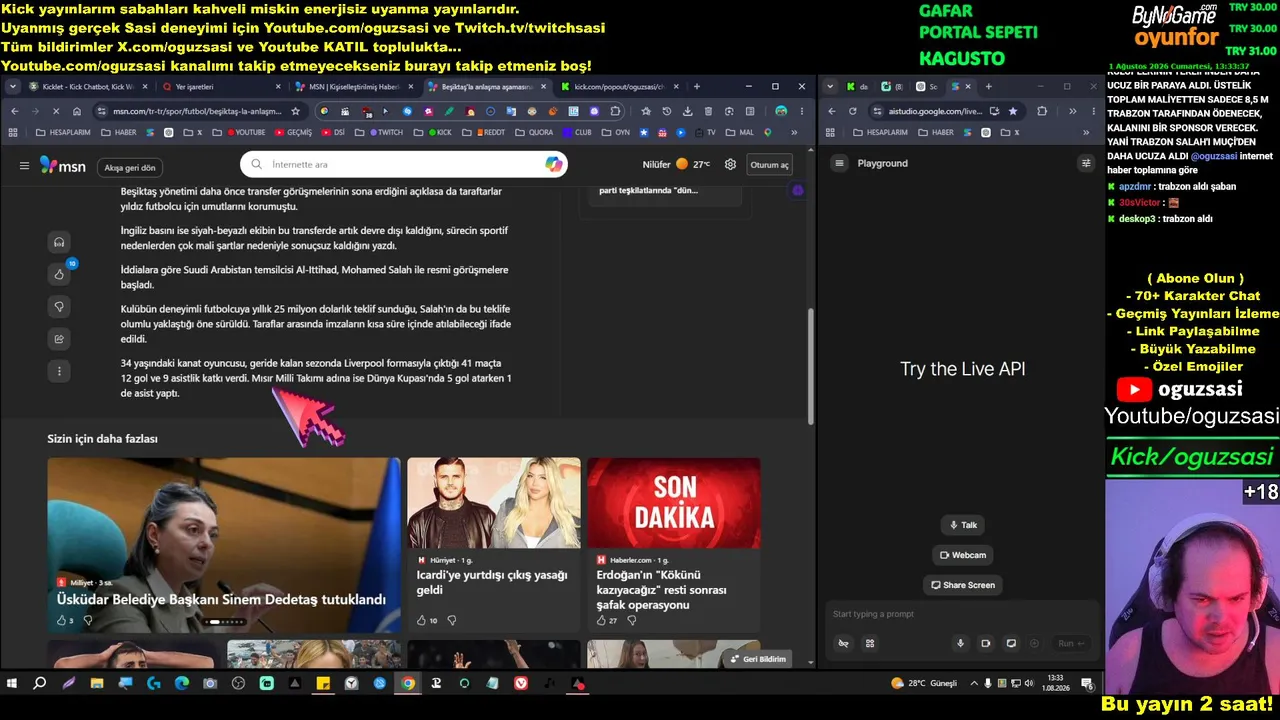Click Share Screen in AI Studio
Screen dimensions: 1280x720
click(962, 585)
